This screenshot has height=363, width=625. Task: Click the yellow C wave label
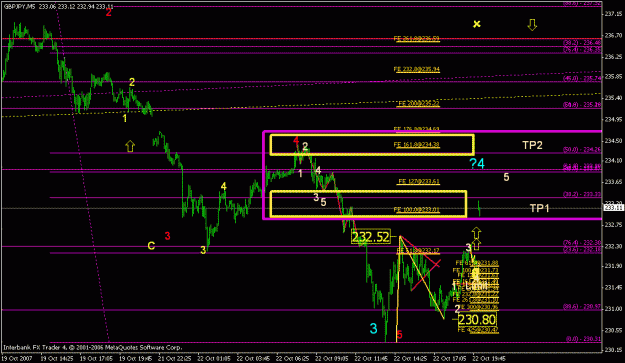pyautogui.click(x=151, y=246)
